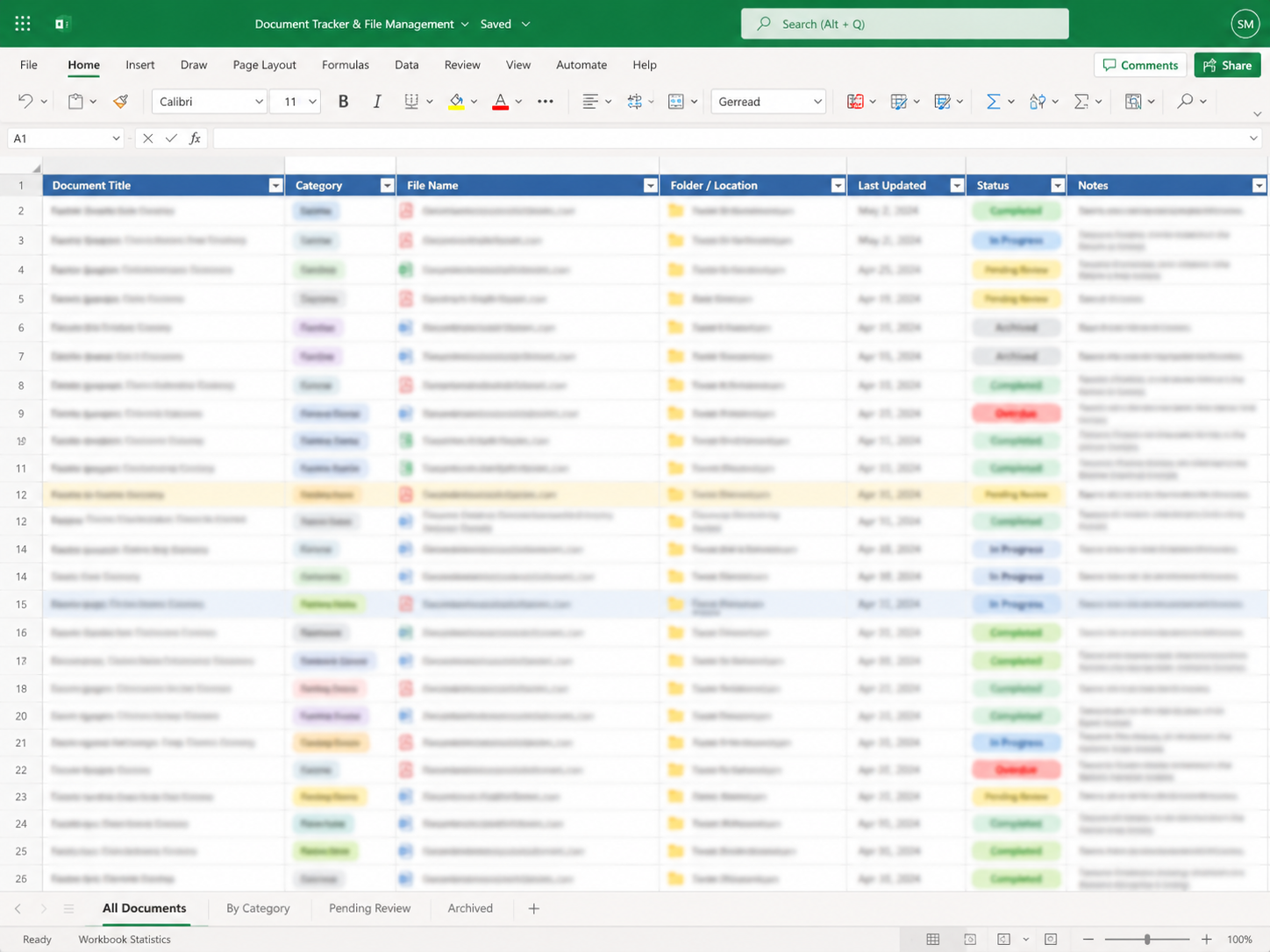
Task: Switch to the Insert ribbon tab
Action: pyautogui.click(x=140, y=65)
